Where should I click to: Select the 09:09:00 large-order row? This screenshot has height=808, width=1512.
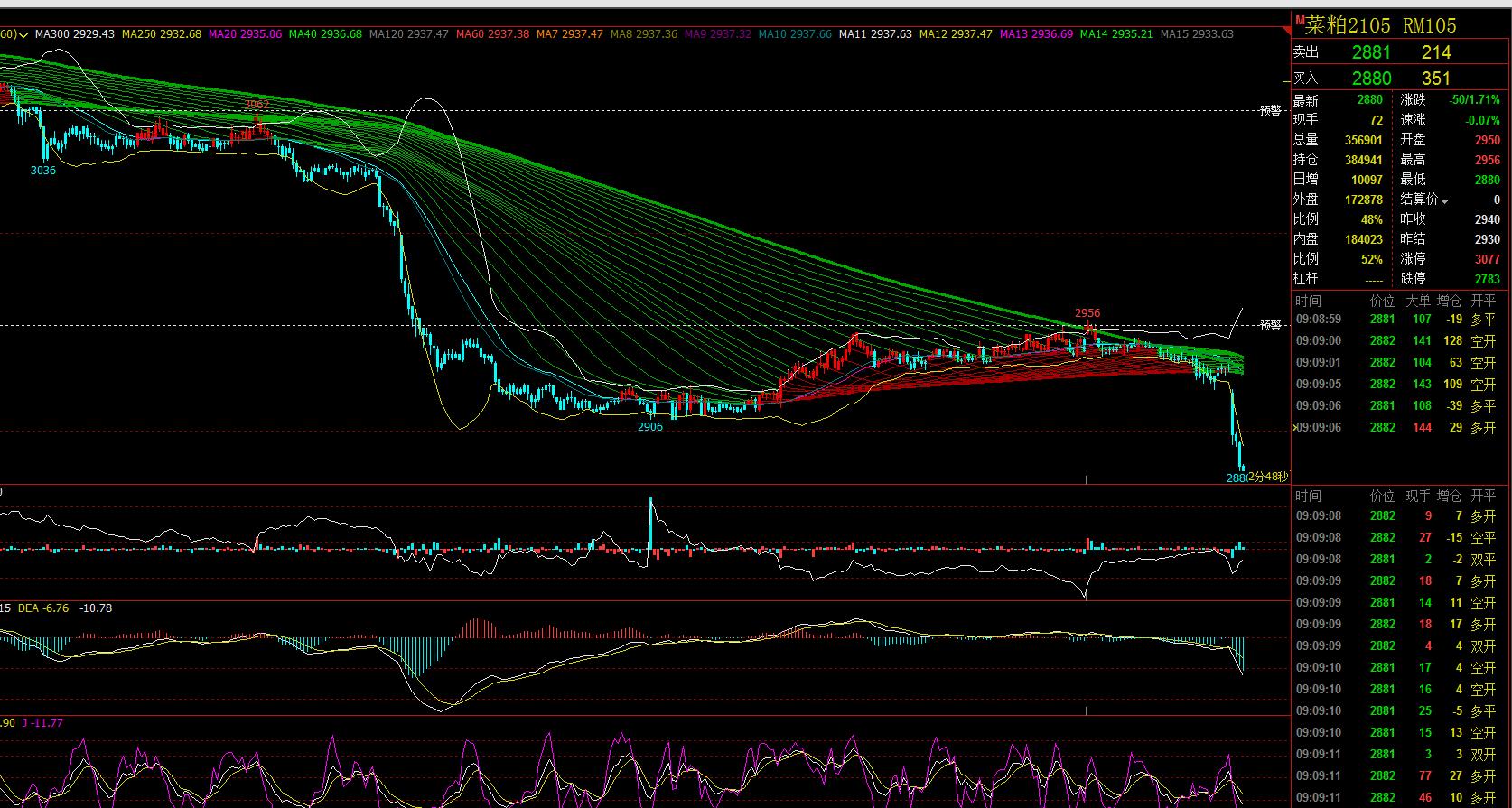[x=1397, y=341]
